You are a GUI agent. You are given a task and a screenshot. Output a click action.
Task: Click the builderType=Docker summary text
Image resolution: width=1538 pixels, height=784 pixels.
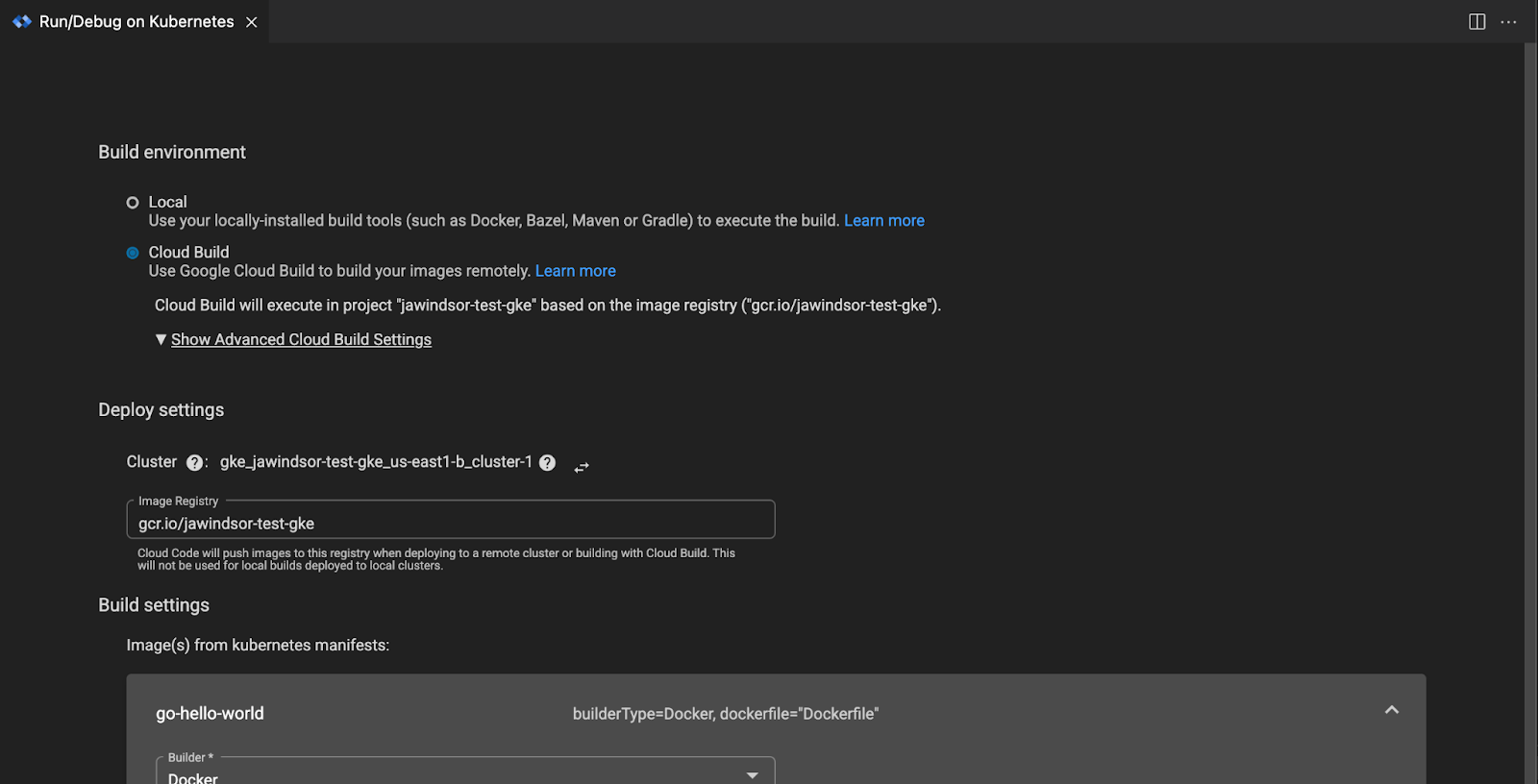pos(726,714)
